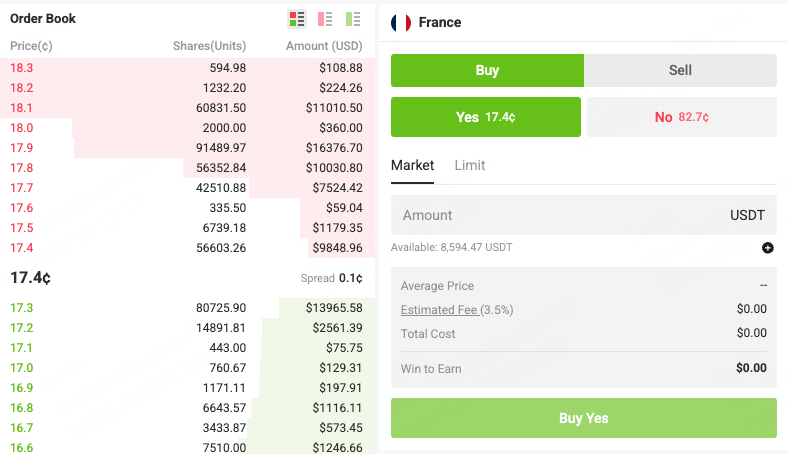
Task: Select the Buy toggle
Action: (487, 70)
